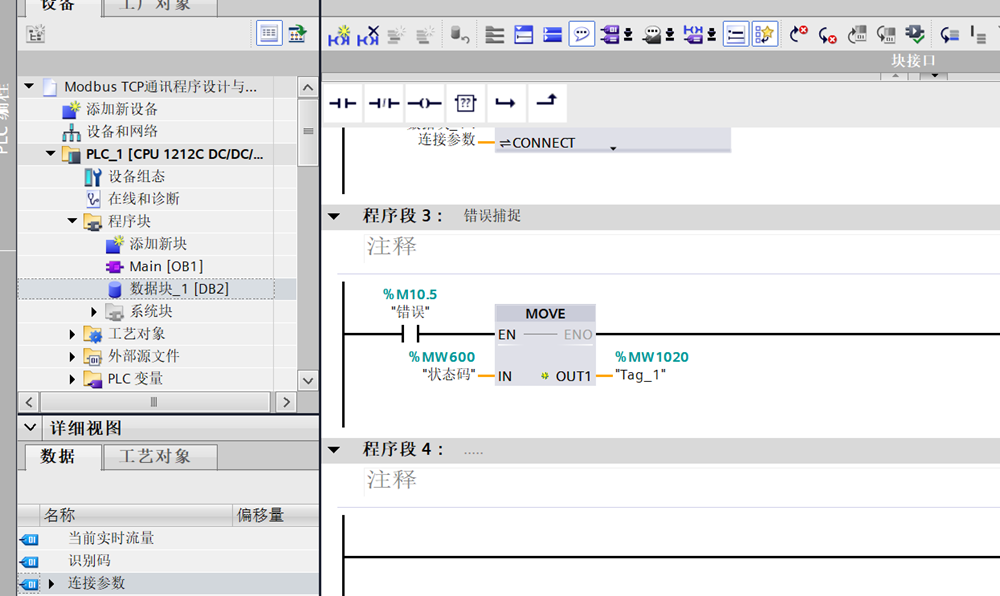Image resolution: width=1000 pixels, height=596 pixels.
Task: Click the insert network toolbar icon
Action: [341, 35]
